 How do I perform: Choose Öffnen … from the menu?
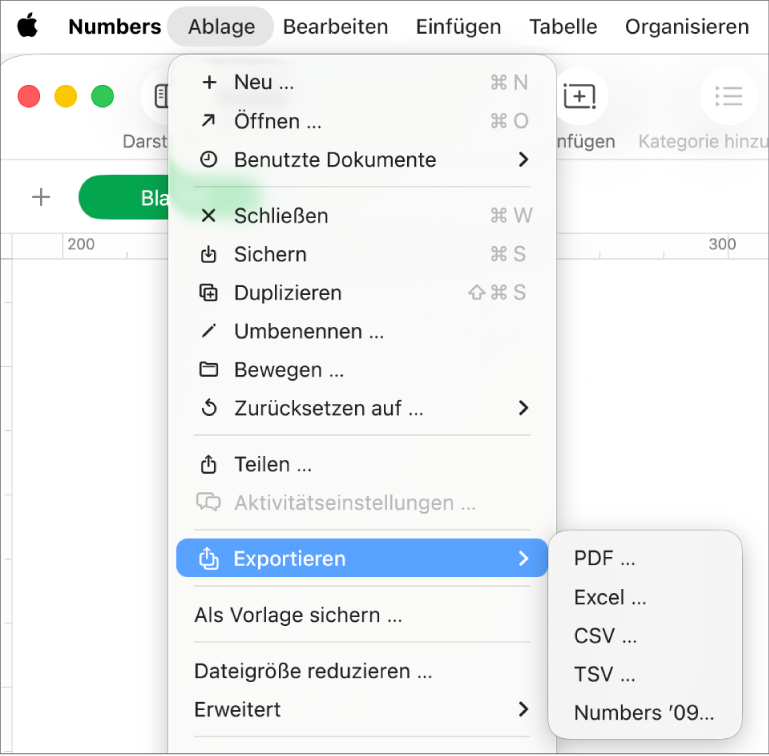pyautogui.click(x=362, y=121)
